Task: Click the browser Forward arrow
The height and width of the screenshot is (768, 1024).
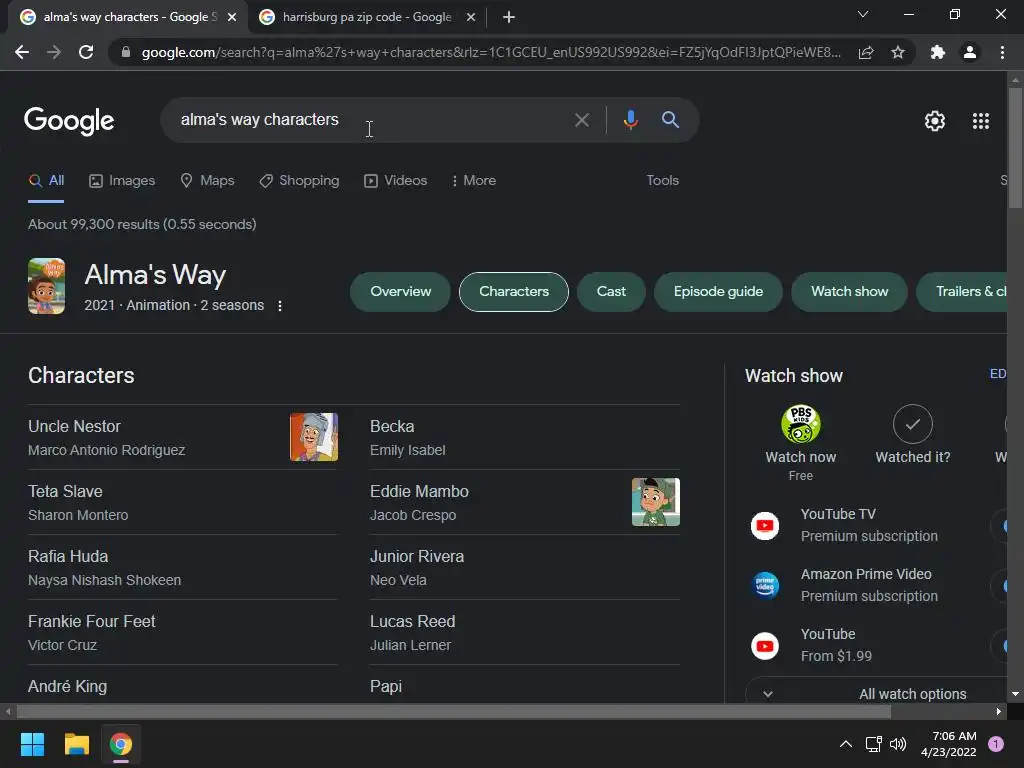Action: pos(54,52)
